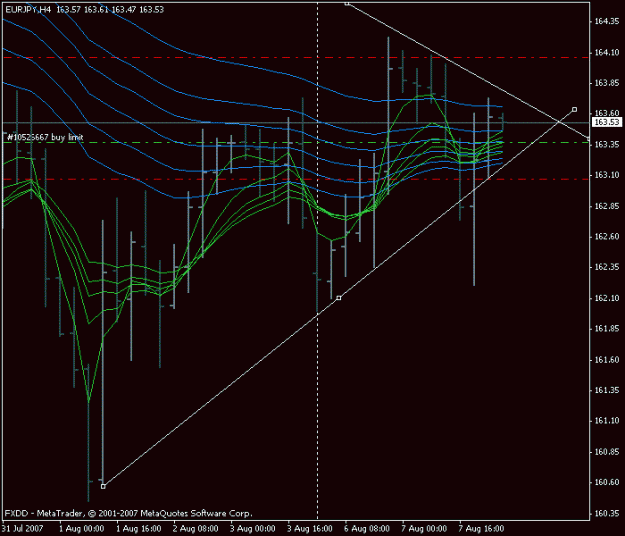Viewport: 625px width, 536px height.
Task: Click the 163.85 price scale label
Action: click(x=607, y=83)
